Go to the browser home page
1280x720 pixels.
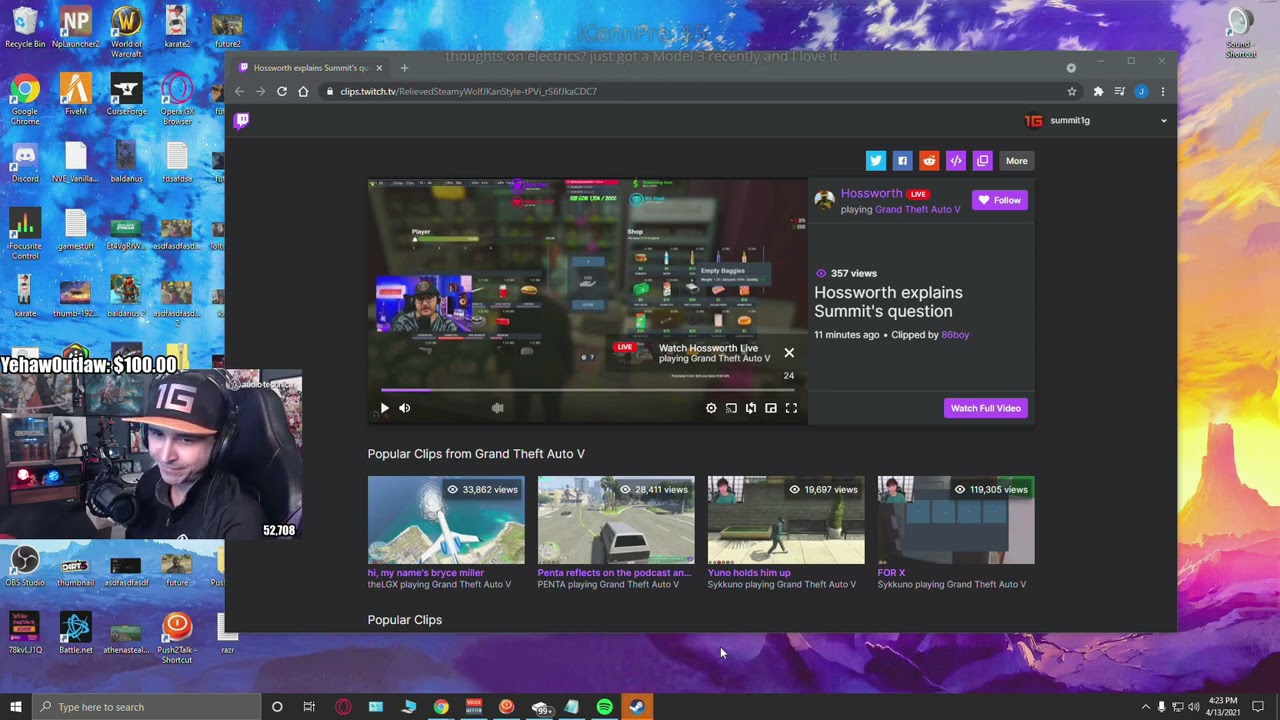pyautogui.click(x=303, y=91)
